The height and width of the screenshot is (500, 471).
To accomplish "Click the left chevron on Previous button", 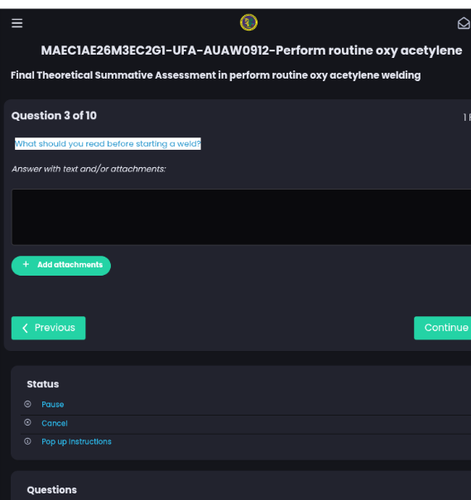I will 25,328.
